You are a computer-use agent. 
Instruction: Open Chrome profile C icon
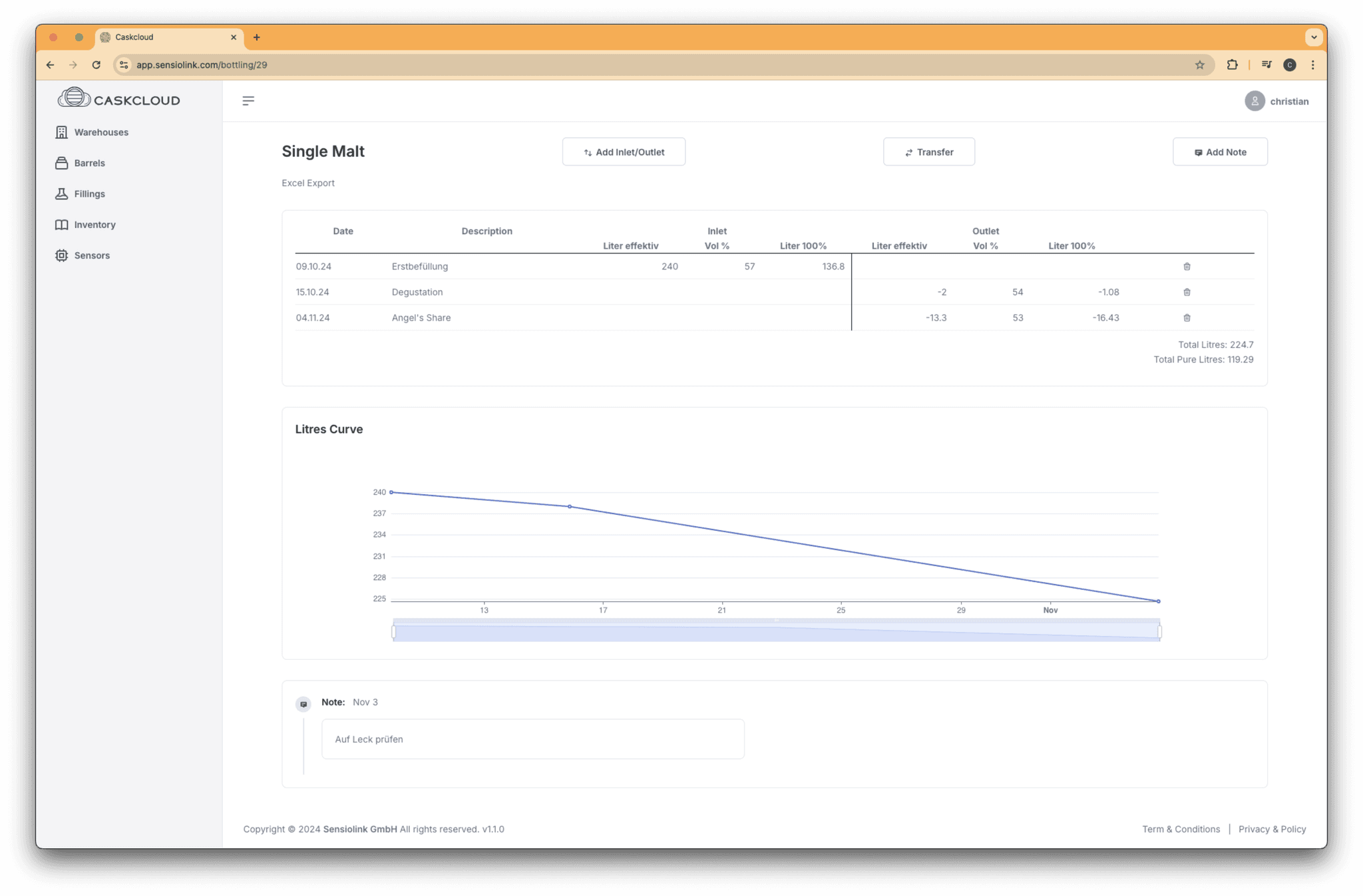(x=1290, y=65)
